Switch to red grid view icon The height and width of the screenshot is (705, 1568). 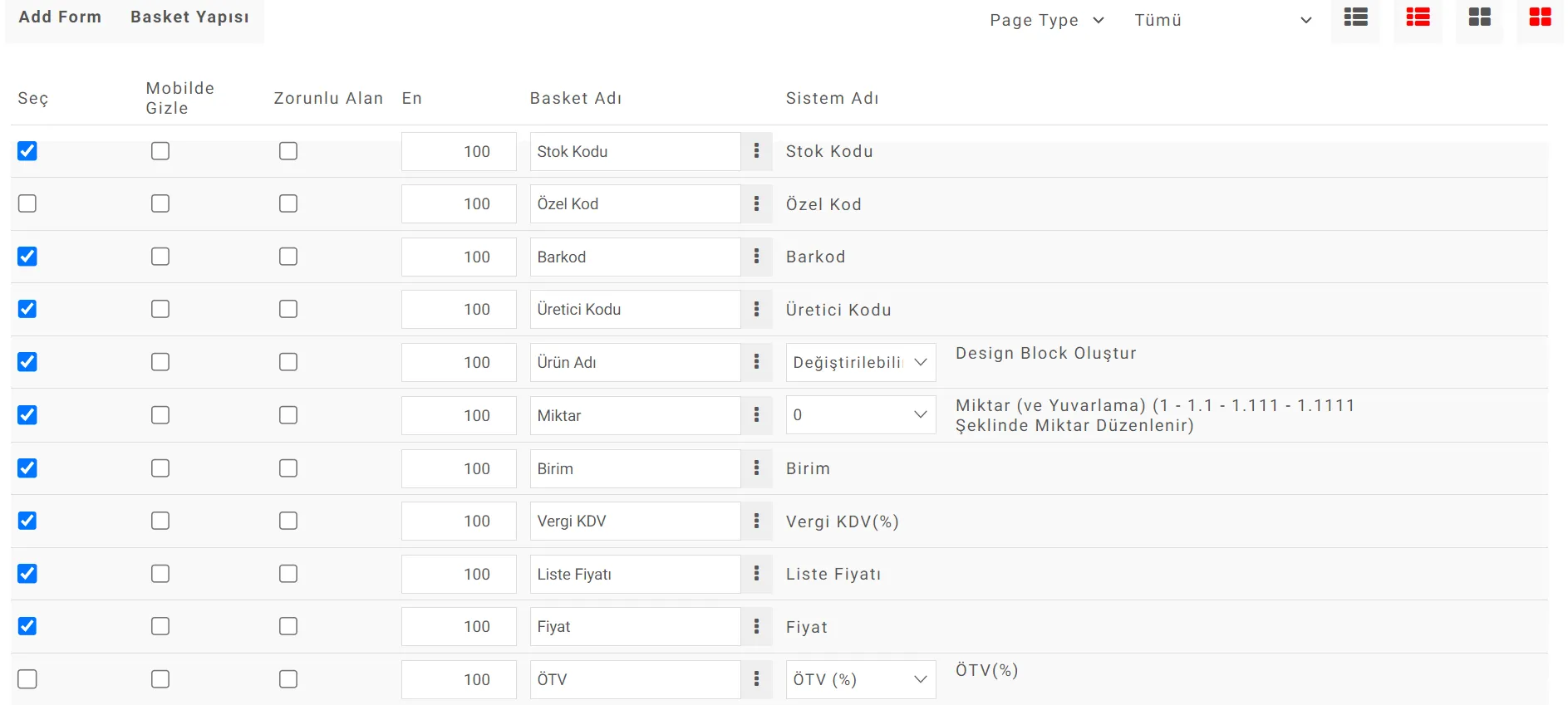tap(1540, 17)
